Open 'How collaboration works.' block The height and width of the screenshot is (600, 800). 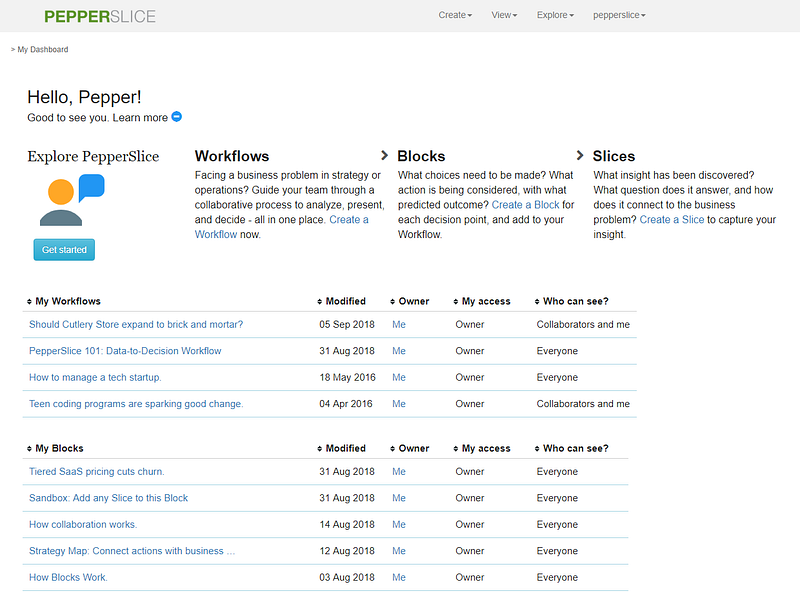(x=83, y=524)
